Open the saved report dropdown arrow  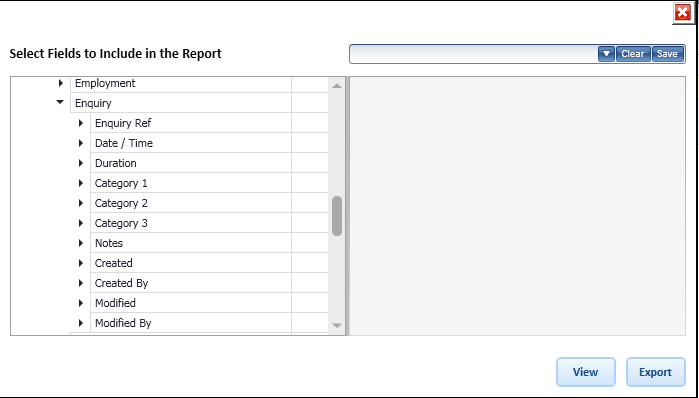[606, 54]
